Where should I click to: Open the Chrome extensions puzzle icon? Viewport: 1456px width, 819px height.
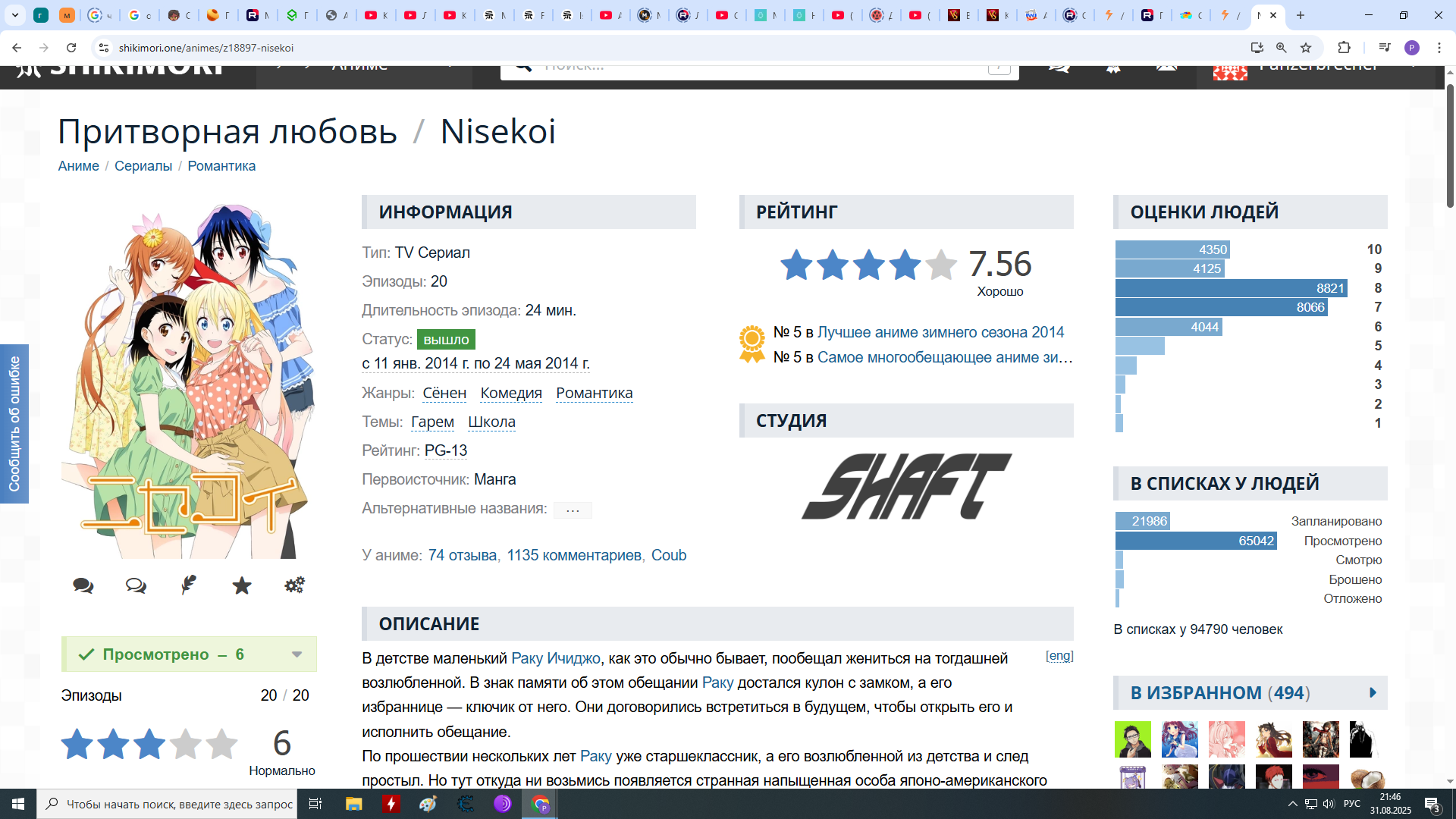[1344, 48]
